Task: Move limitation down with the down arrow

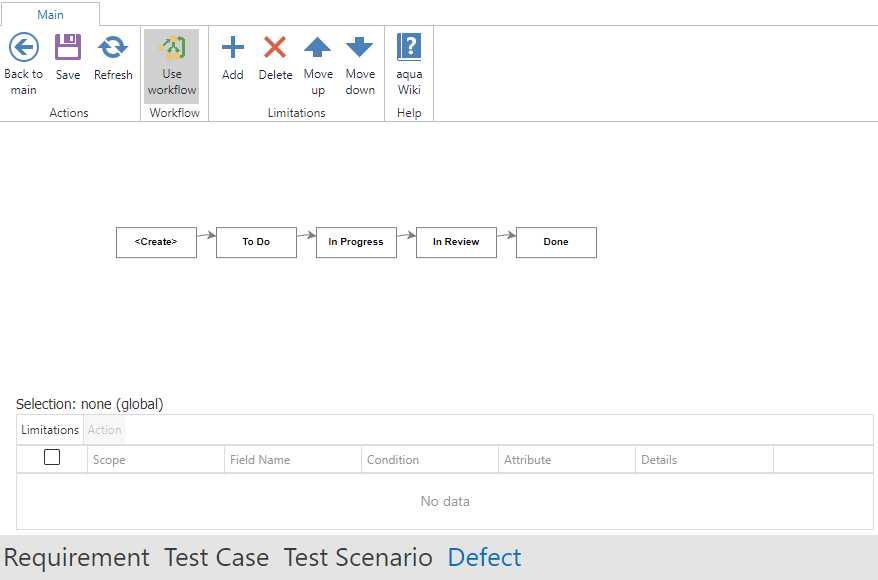Action: (x=360, y=48)
